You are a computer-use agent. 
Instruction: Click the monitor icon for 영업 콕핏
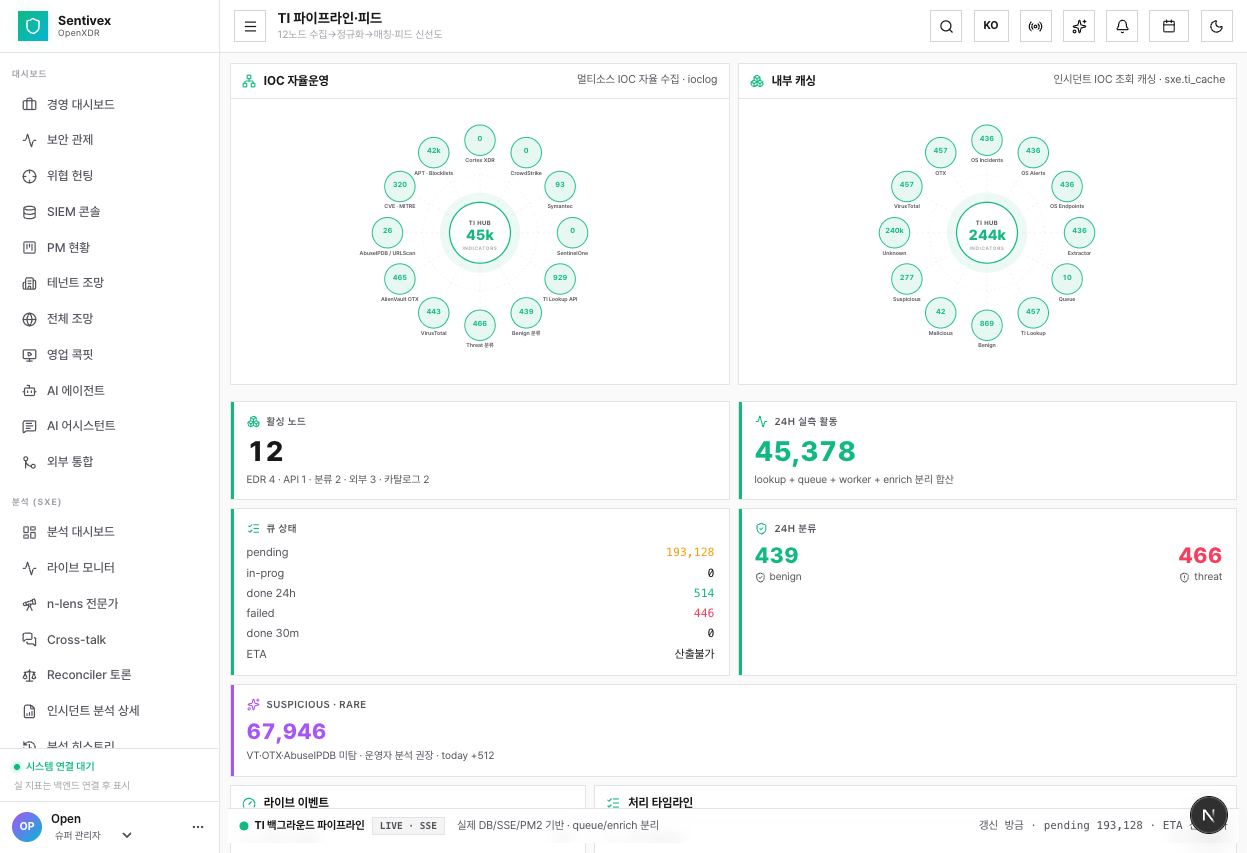(29, 355)
